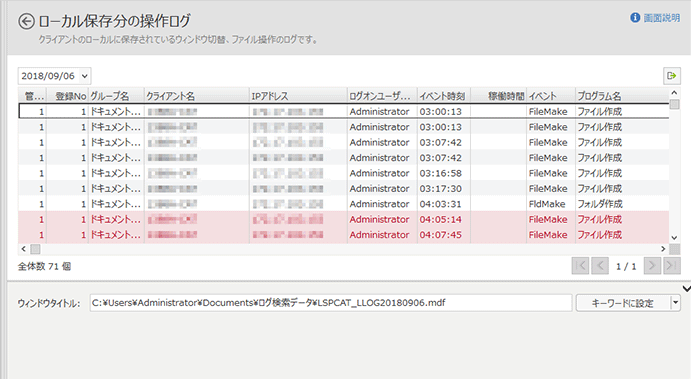Click the blue info icon beside 画面説明
Viewport: 691px width, 379px height.
[635, 18]
